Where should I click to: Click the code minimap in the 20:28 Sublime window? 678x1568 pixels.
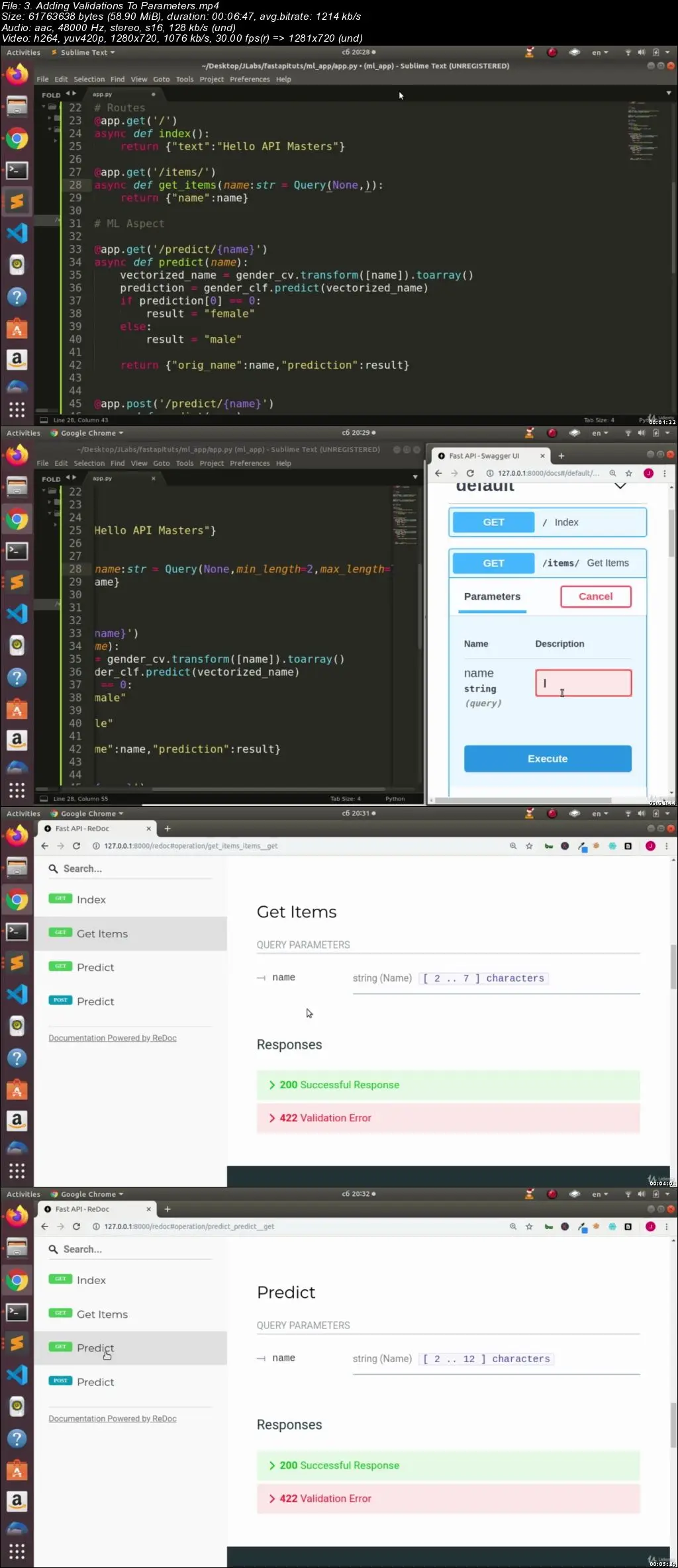(642, 131)
